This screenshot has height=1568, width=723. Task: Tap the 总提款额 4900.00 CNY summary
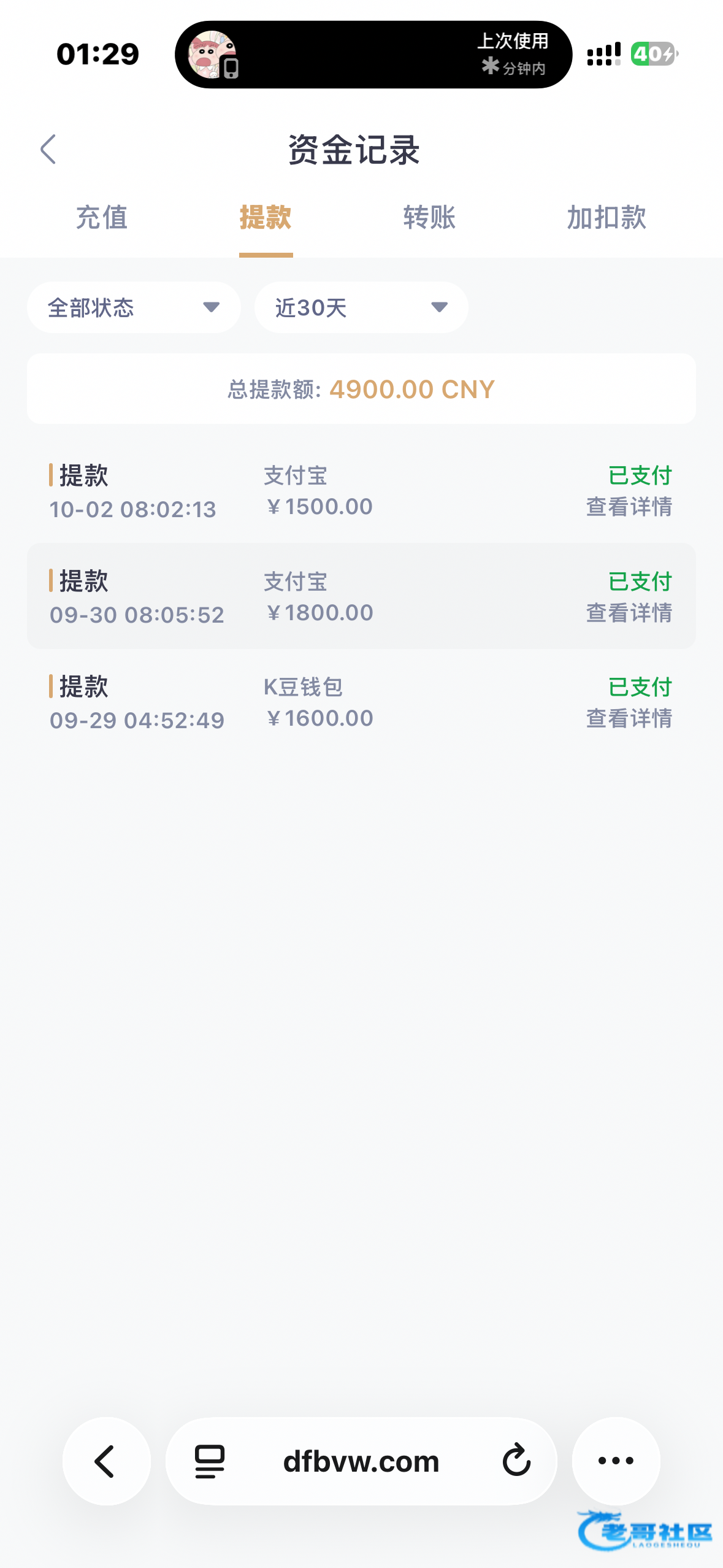361,389
